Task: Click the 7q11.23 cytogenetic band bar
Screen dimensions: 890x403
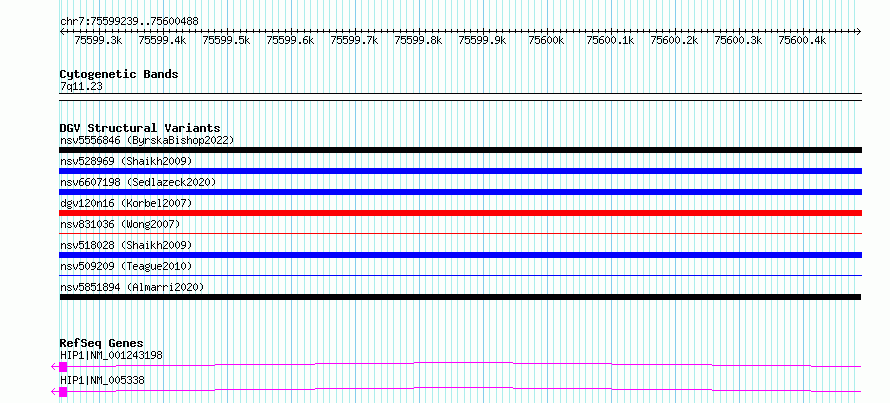Action: pyautogui.click(x=460, y=97)
